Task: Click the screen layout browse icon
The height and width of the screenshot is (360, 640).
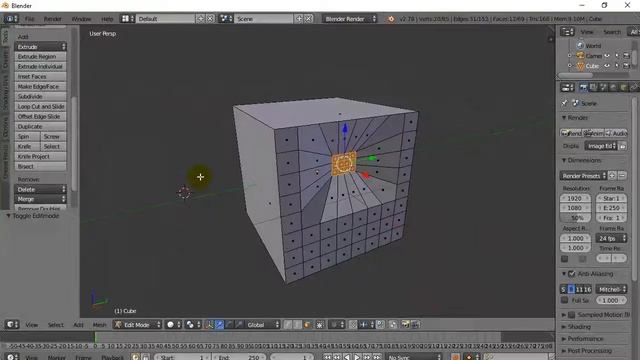Action: coord(127,19)
